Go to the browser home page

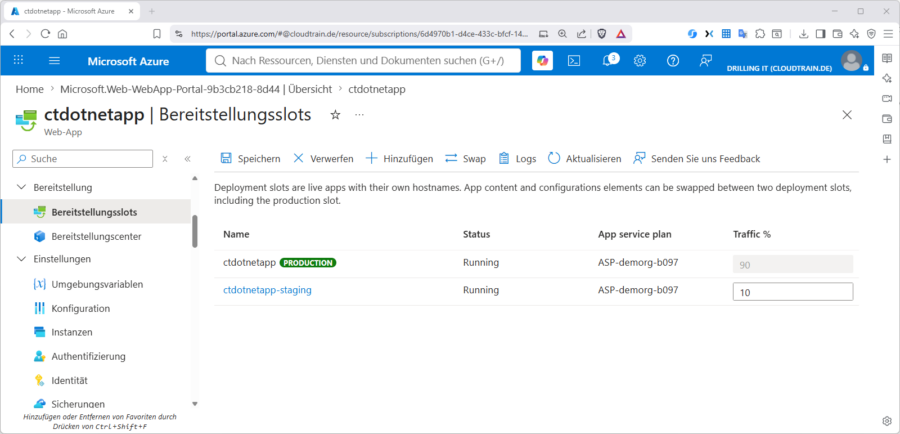point(63,34)
